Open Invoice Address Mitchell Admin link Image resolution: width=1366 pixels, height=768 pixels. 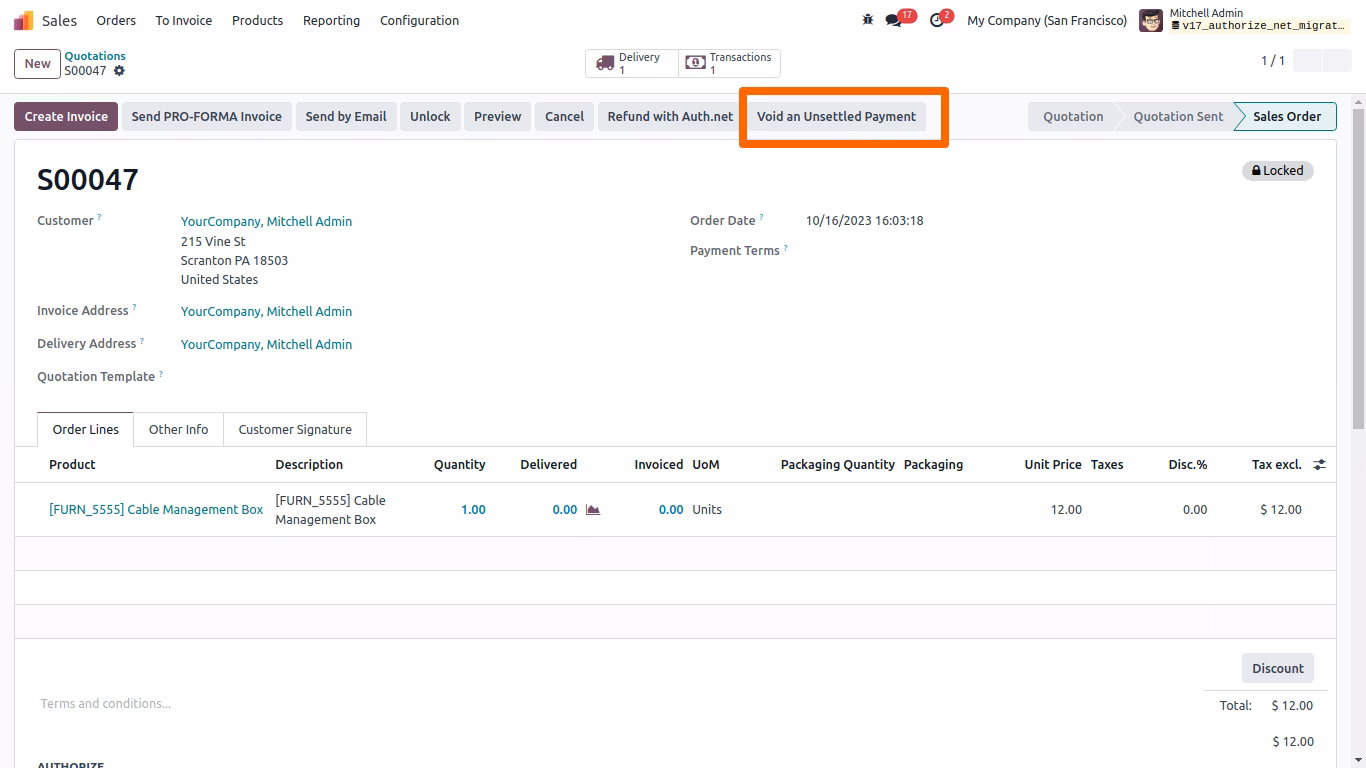(x=266, y=312)
